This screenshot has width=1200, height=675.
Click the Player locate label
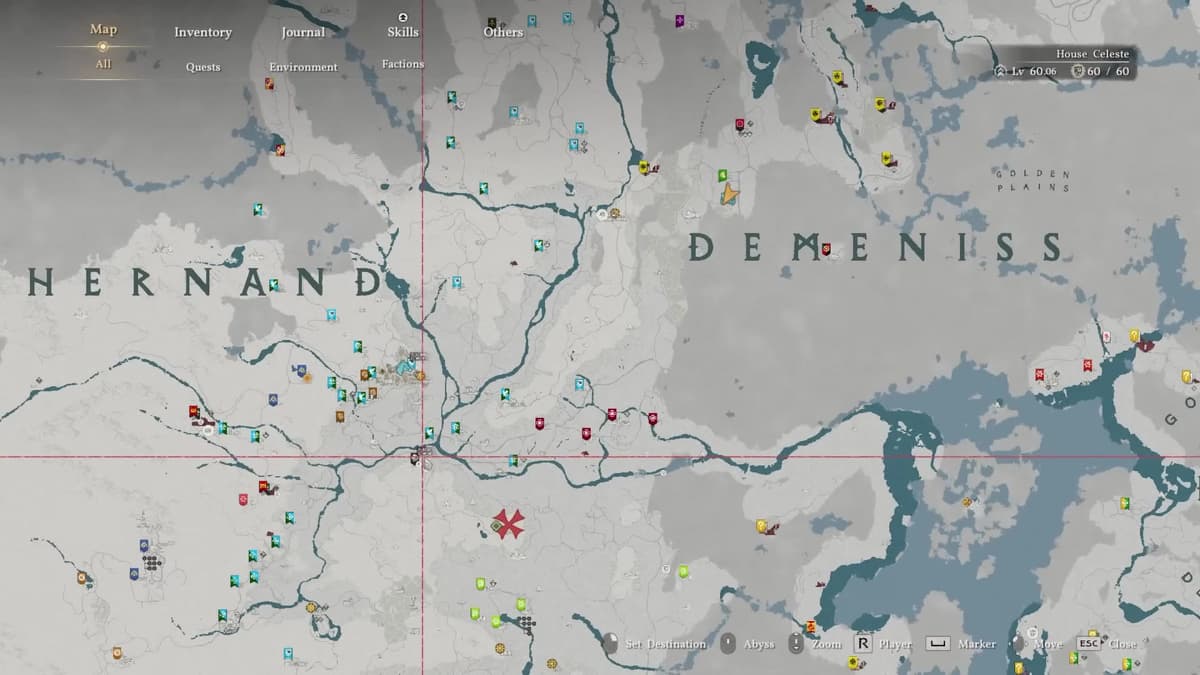pos(895,644)
